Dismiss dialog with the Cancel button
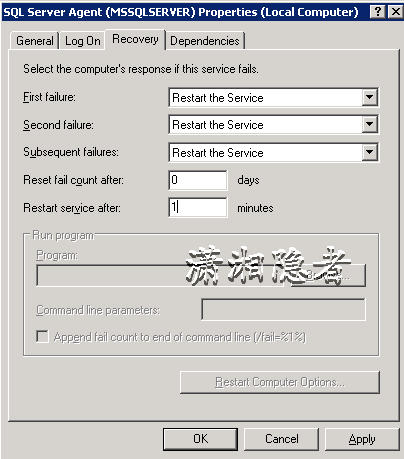 (281, 439)
